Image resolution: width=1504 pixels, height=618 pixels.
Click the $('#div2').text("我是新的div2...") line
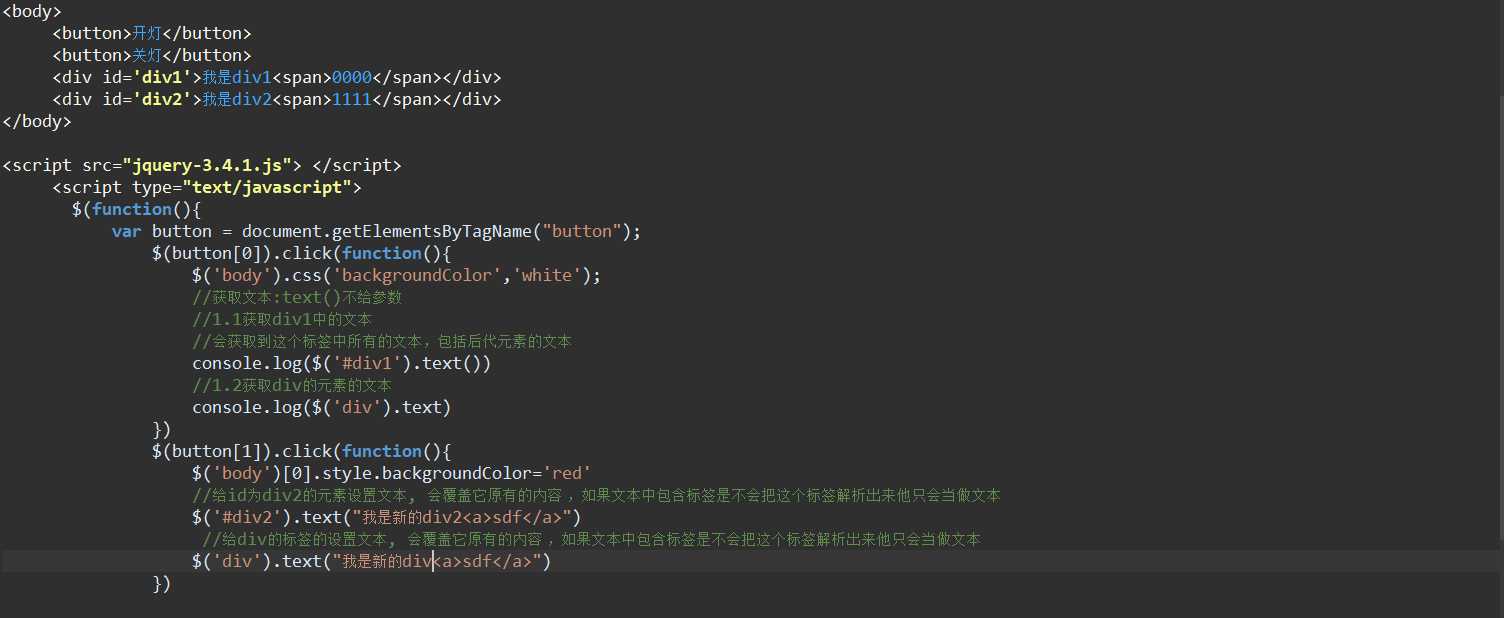(x=387, y=517)
